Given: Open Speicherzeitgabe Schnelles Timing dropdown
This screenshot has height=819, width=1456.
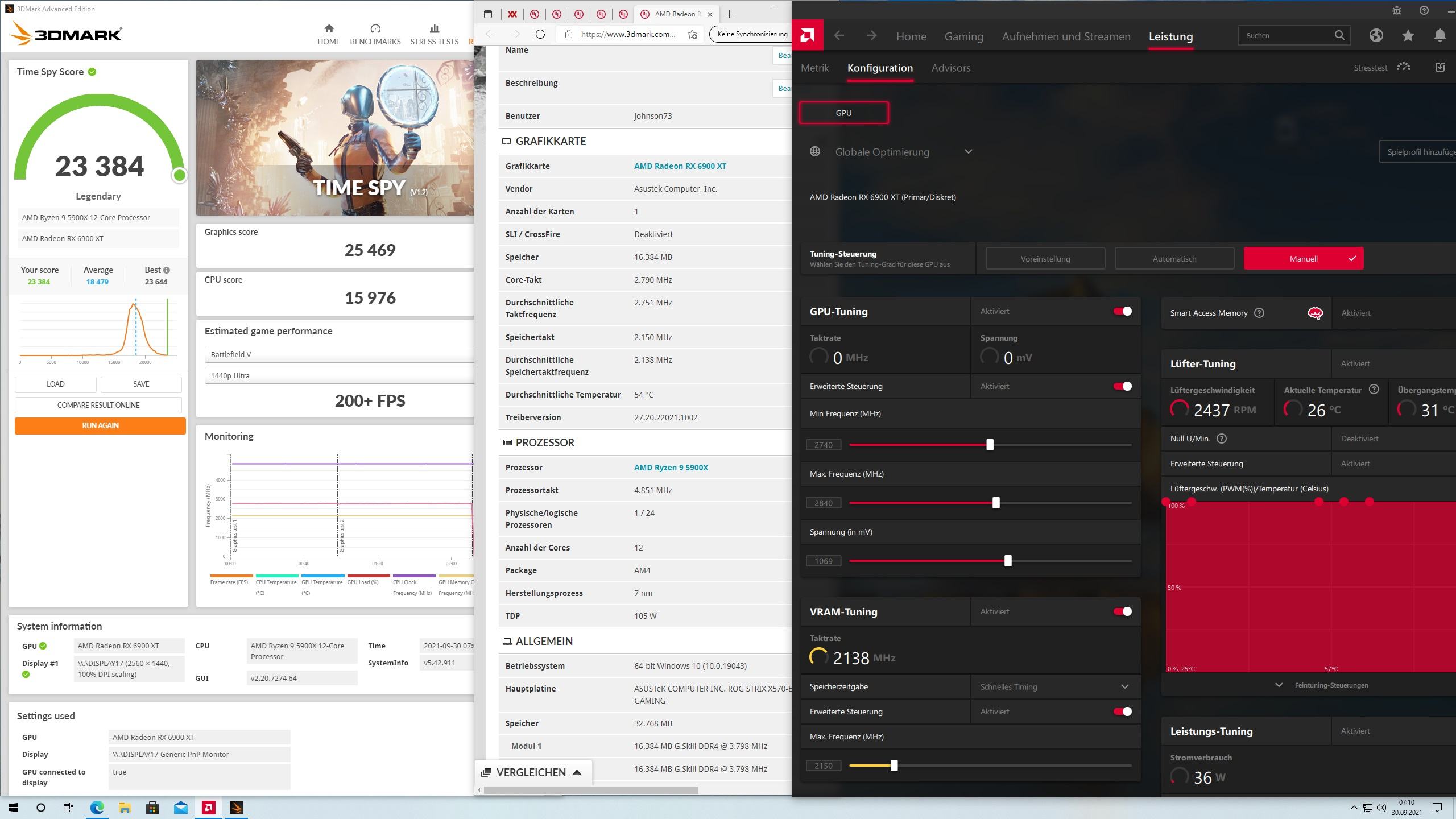Looking at the screenshot, I should [1055, 686].
